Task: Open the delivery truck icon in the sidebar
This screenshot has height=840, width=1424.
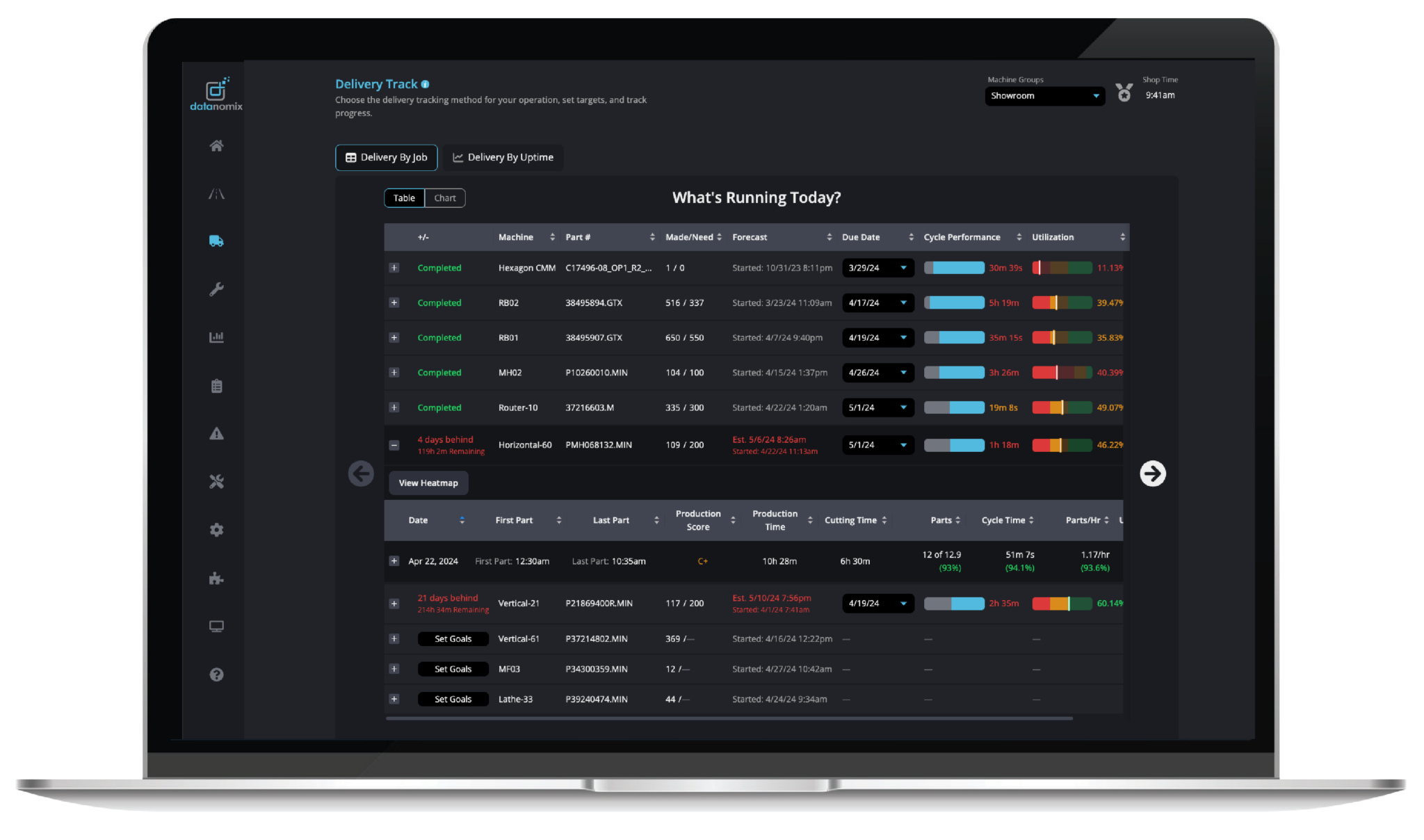Action: 216,241
